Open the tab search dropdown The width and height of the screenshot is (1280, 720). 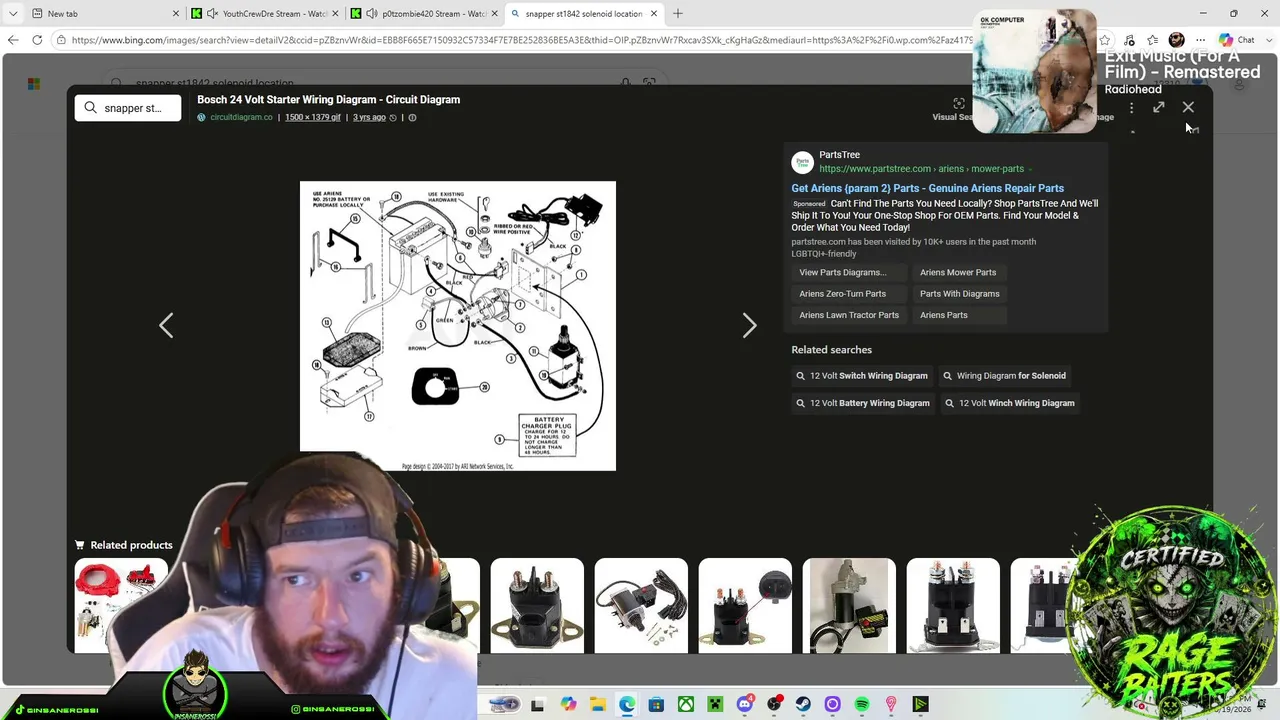pyautogui.click(x=13, y=13)
